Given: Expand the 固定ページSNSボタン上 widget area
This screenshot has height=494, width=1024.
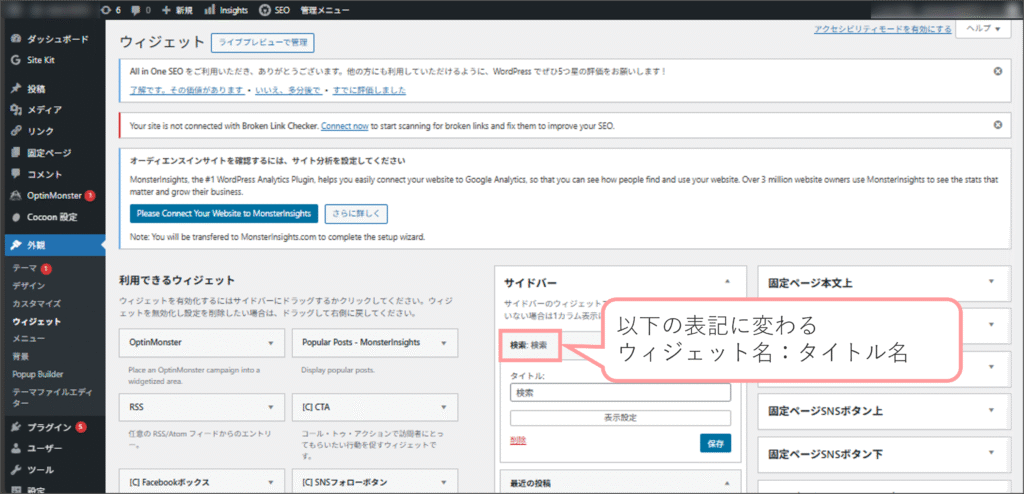Looking at the screenshot, I should pyautogui.click(x=991, y=411).
